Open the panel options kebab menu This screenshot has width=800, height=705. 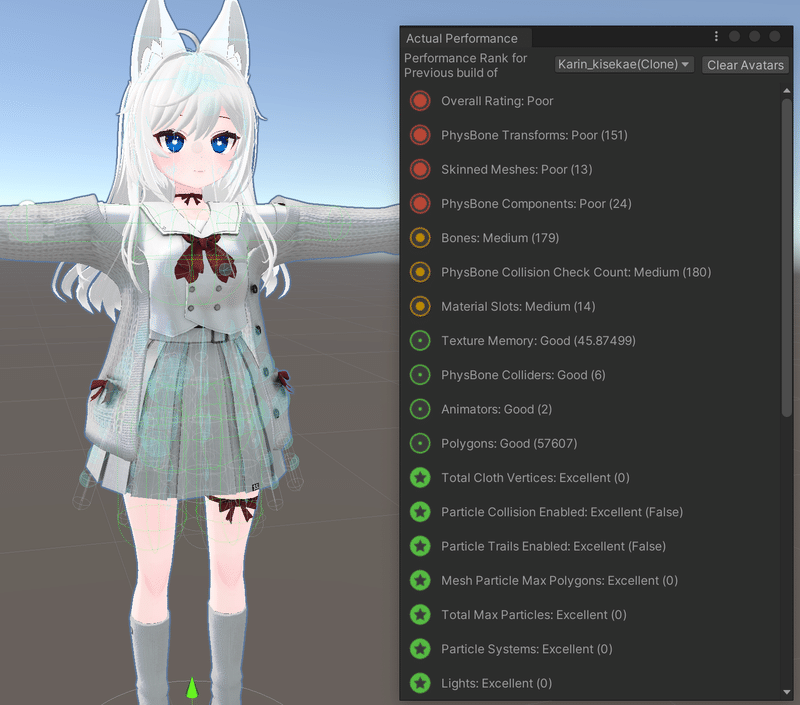[x=716, y=35]
